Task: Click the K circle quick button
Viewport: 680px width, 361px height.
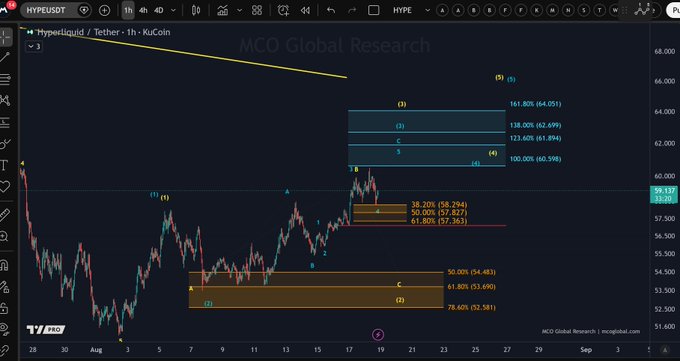Action: (x=536, y=10)
